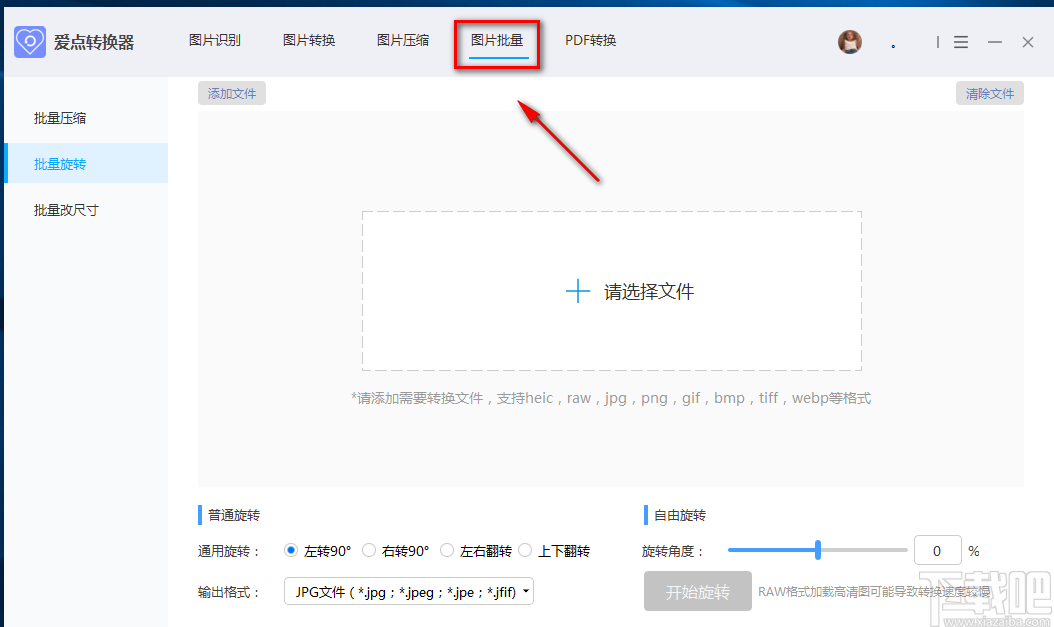Enable the 左右翻转 flip option
This screenshot has width=1054, height=627.
pos(447,550)
